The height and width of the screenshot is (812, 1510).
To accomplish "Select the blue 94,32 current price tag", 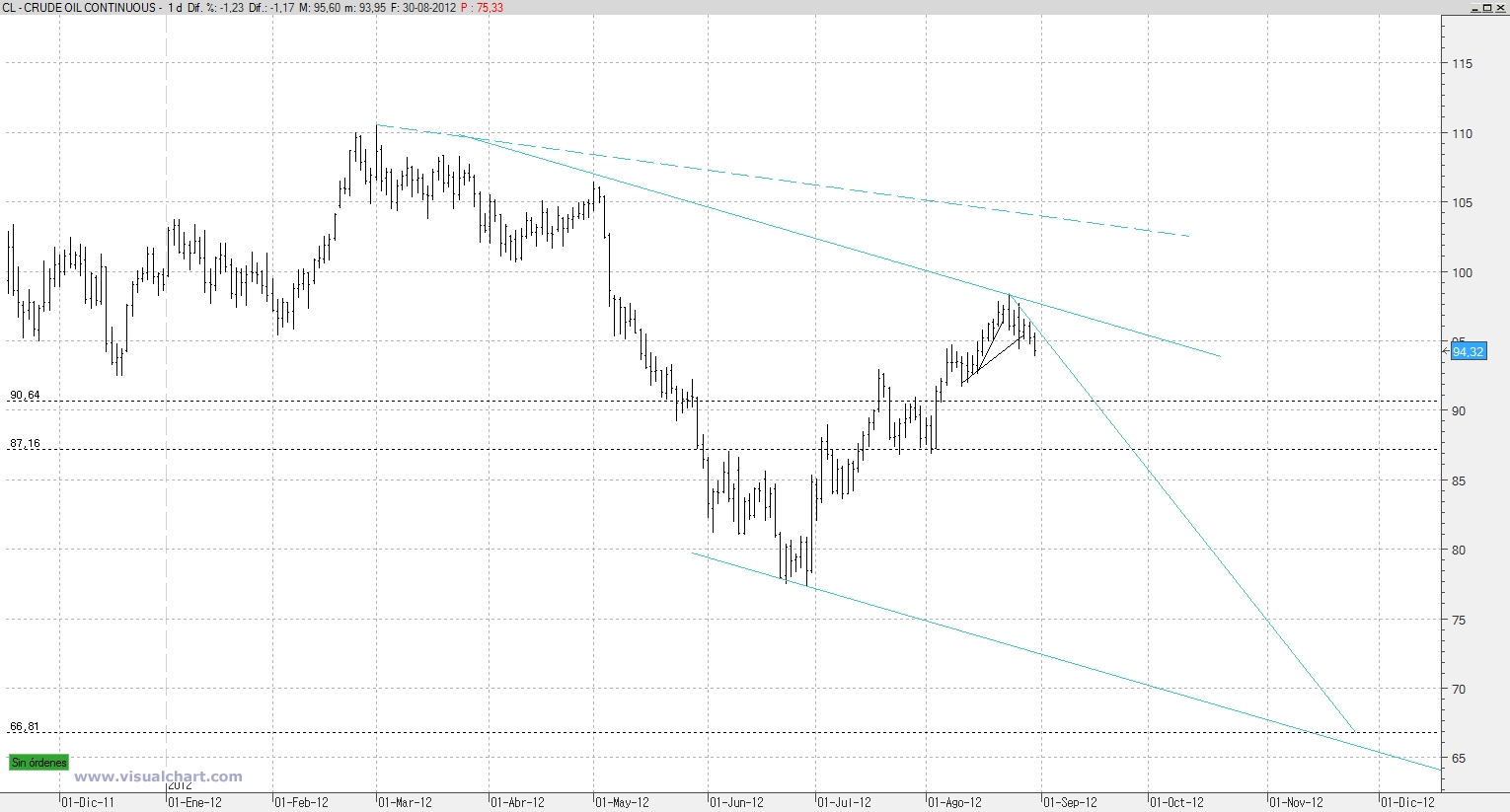I will (x=1468, y=352).
